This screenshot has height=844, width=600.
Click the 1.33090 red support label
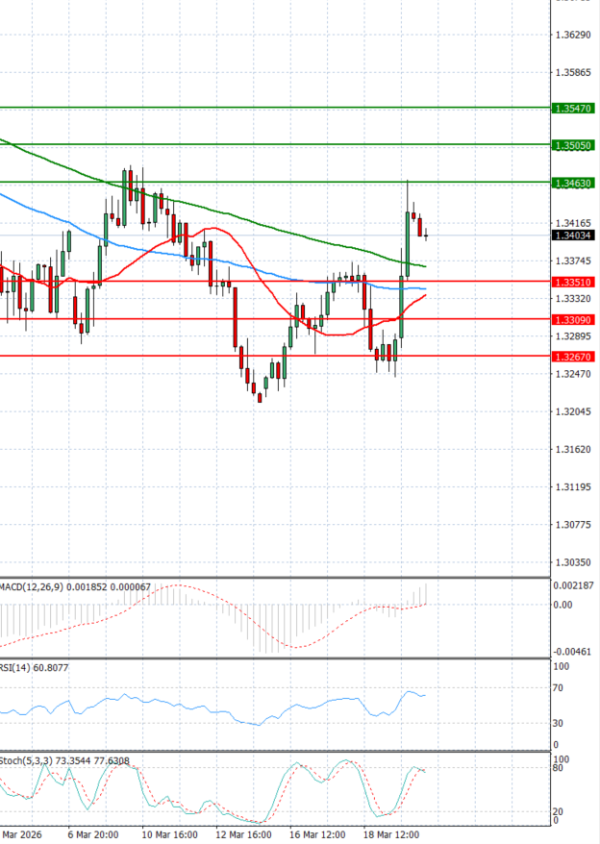point(573,320)
